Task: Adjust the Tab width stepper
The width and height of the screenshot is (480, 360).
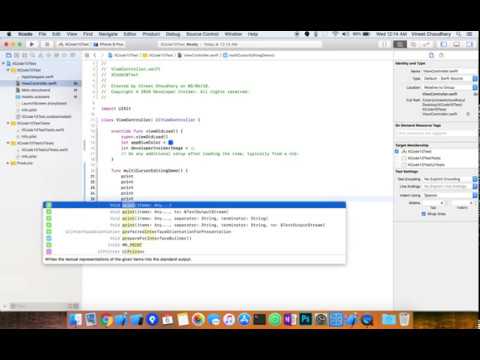Action: [442, 203]
